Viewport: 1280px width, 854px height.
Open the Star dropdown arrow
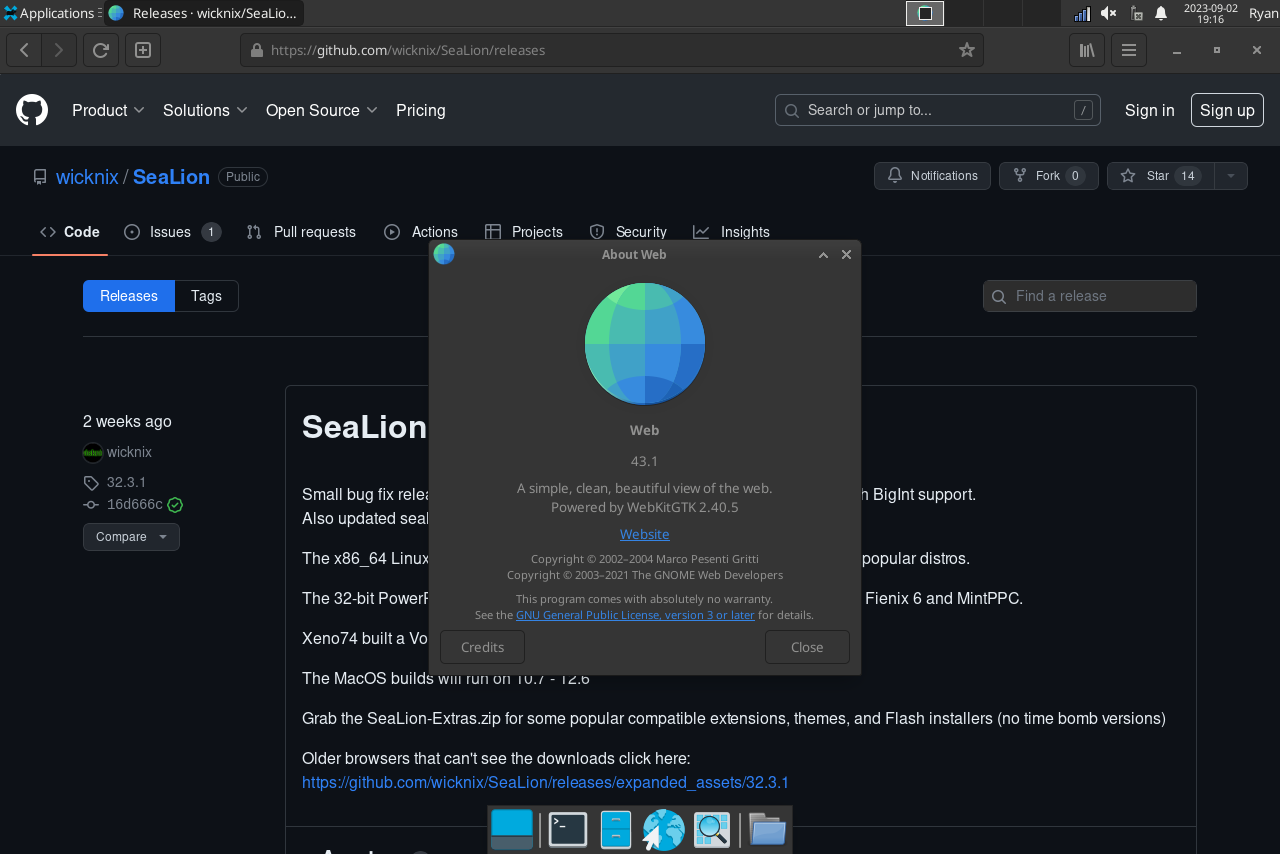1231,176
